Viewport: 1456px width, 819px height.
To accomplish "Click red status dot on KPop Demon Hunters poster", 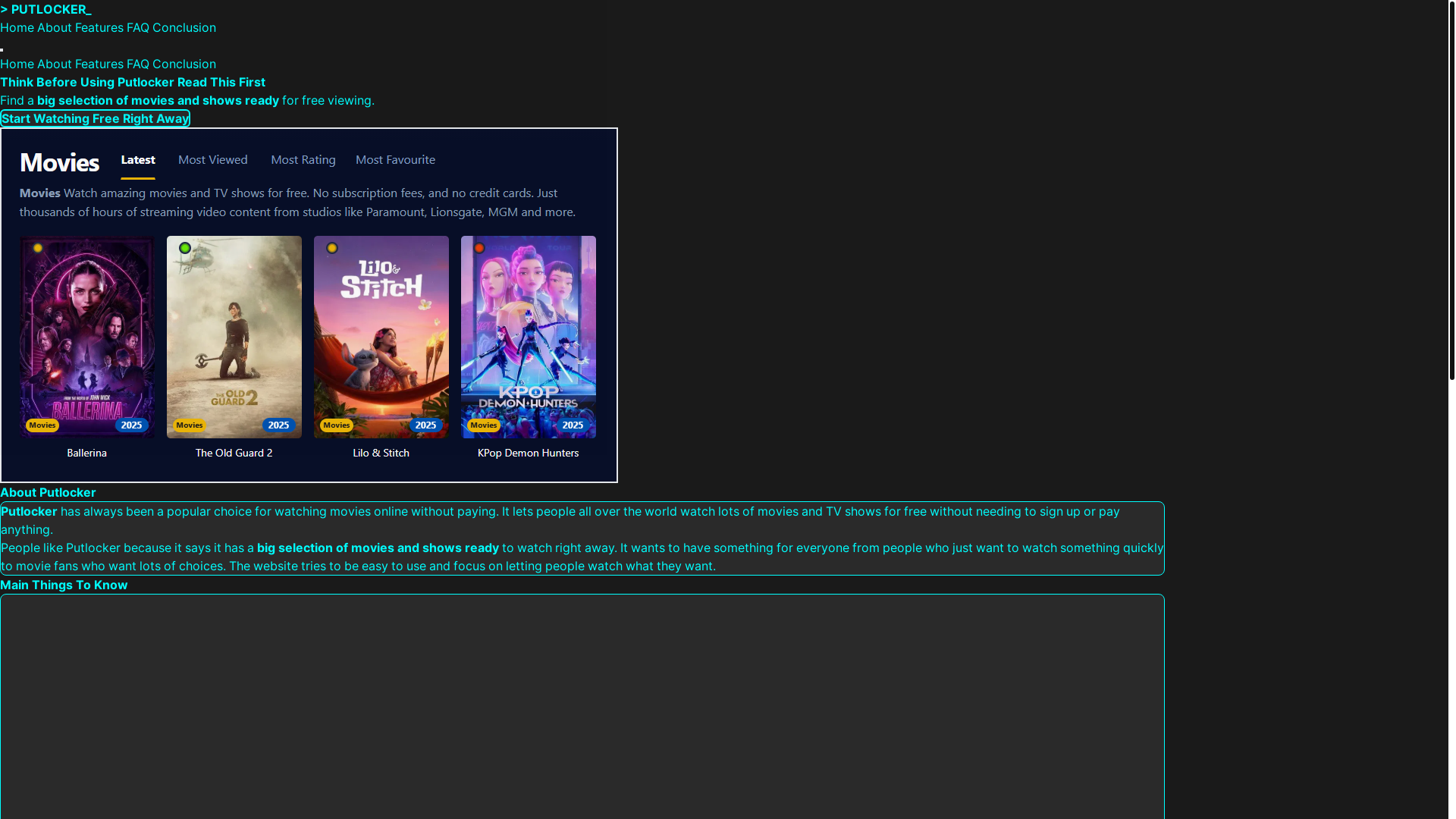I will [x=479, y=248].
